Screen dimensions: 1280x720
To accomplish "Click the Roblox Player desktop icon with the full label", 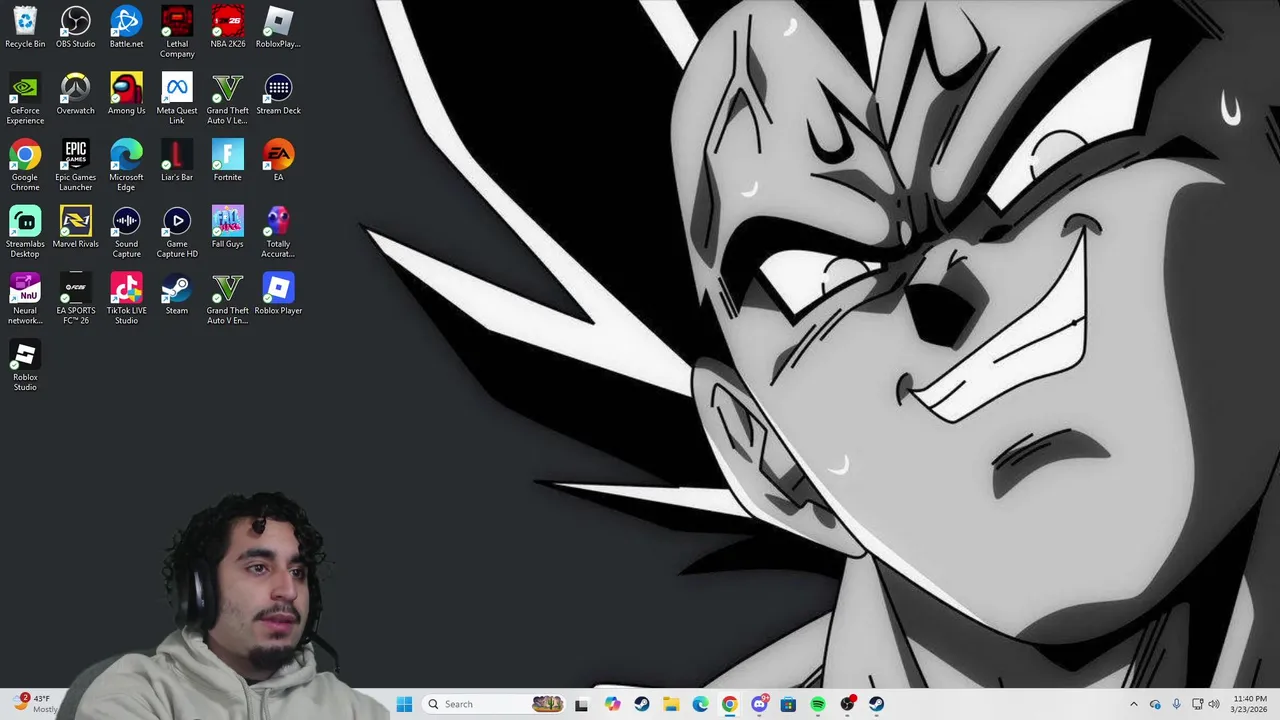I will click(x=278, y=294).
